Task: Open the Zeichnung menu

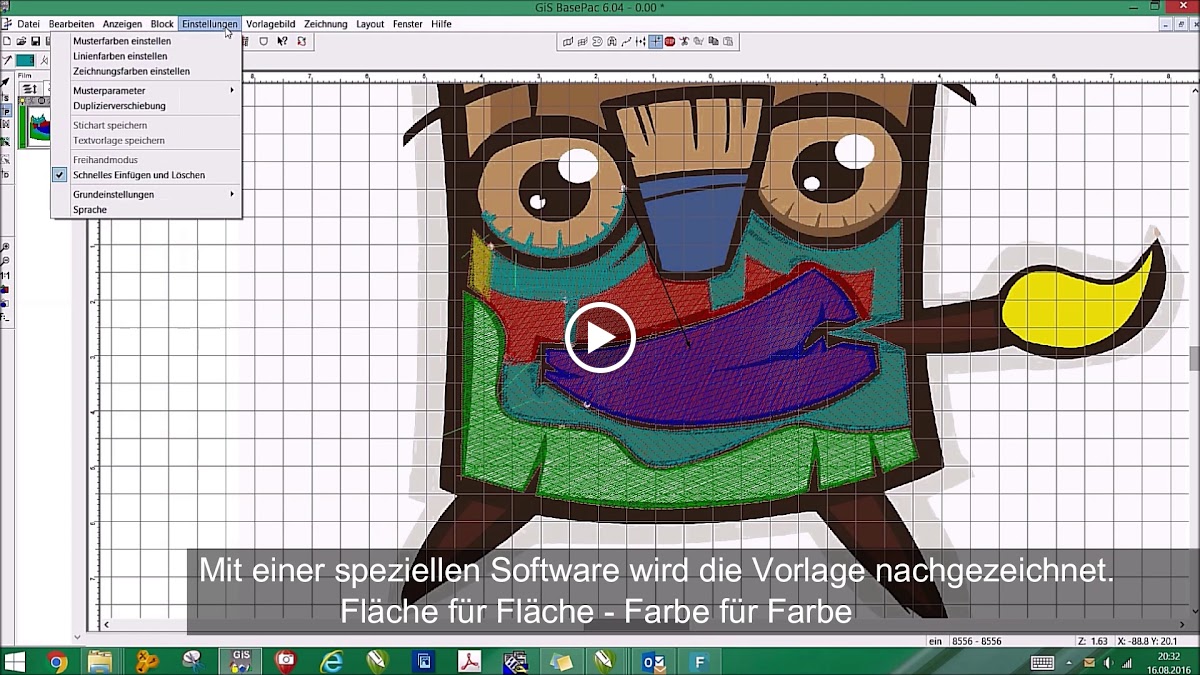Action: (x=326, y=24)
